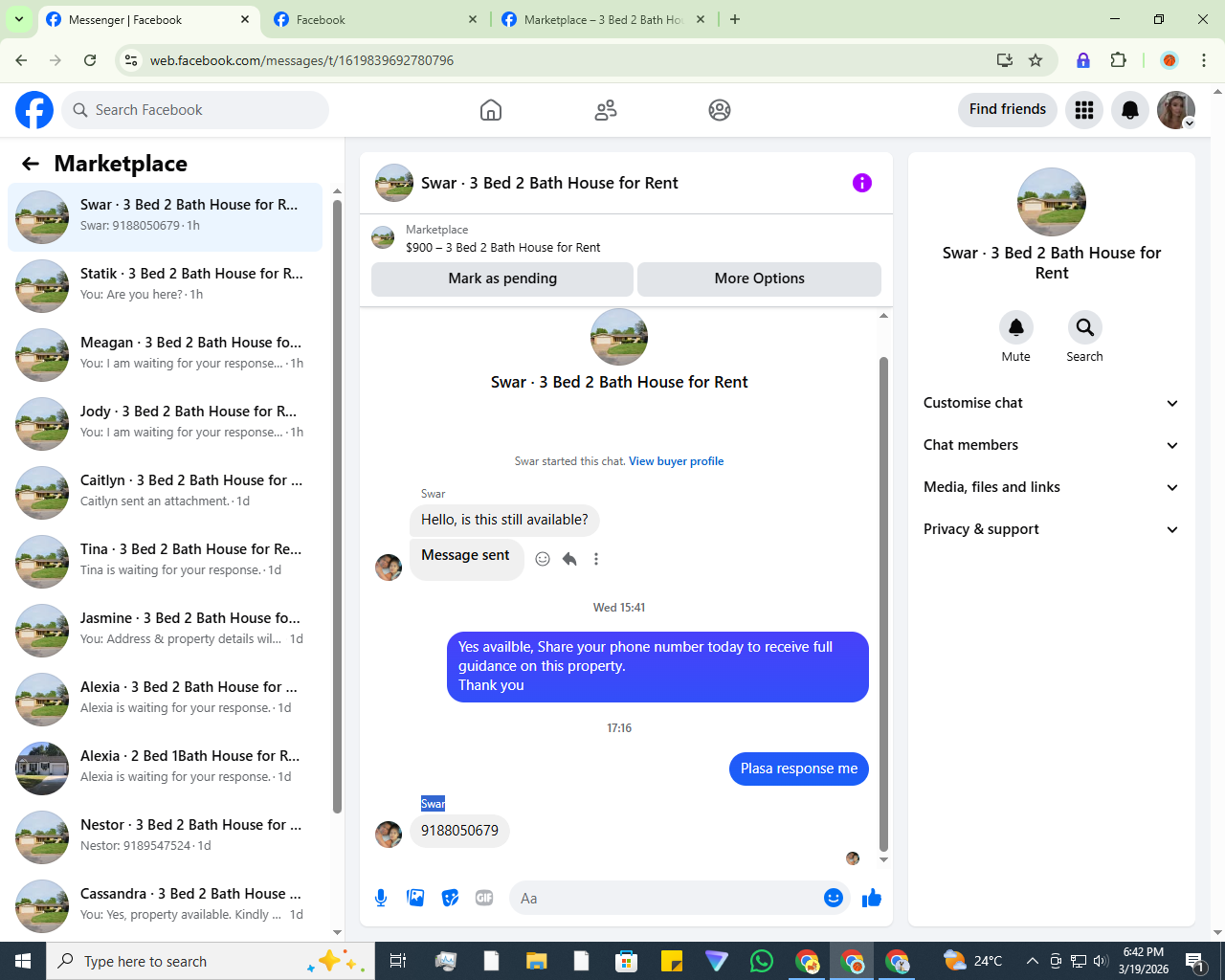This screenshot has width=1225, height=980.
Task: Open Windows Start menu
Action: (23, 961)
